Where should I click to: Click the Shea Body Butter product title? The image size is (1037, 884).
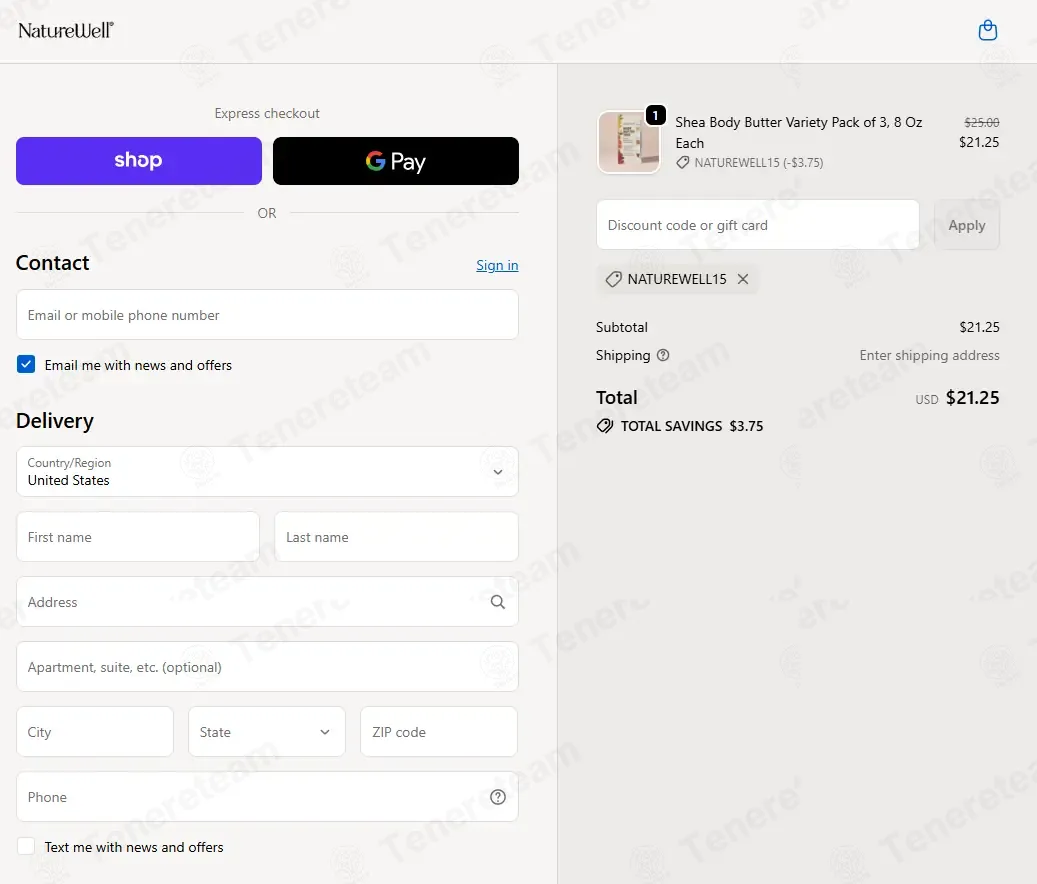click(x=798, y=132)
